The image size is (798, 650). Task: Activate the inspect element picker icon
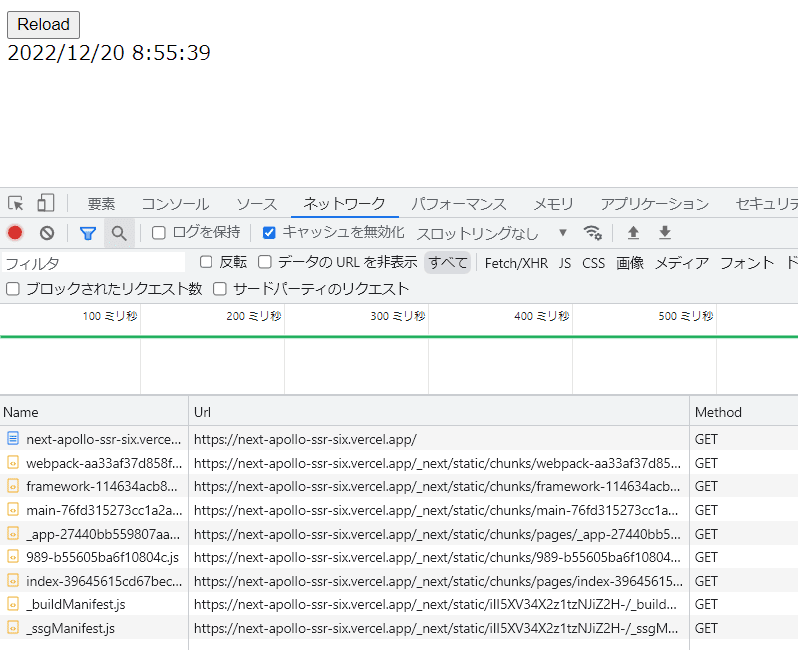coord(16,203)
